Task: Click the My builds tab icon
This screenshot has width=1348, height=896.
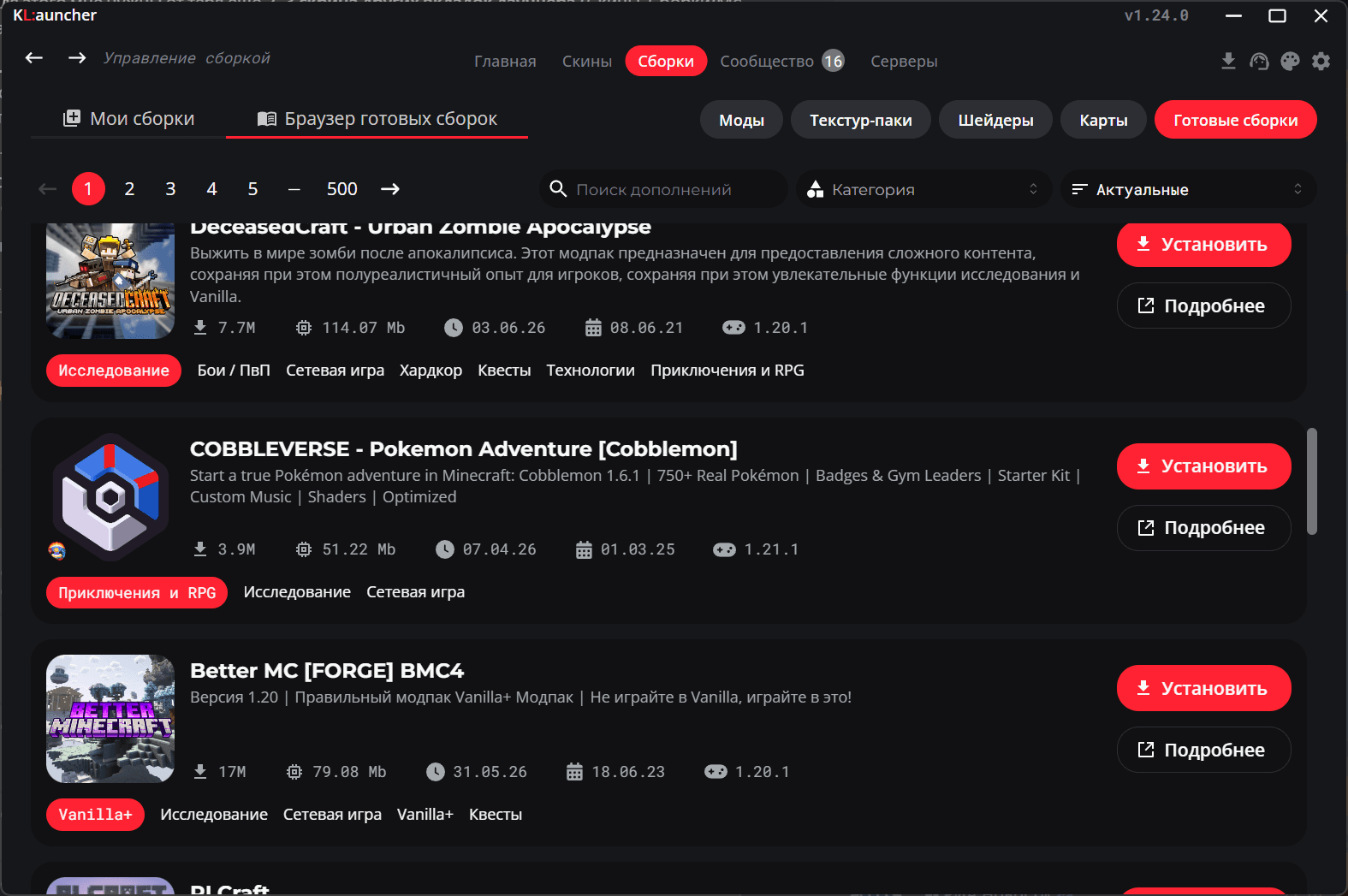Action: point(72,118)
